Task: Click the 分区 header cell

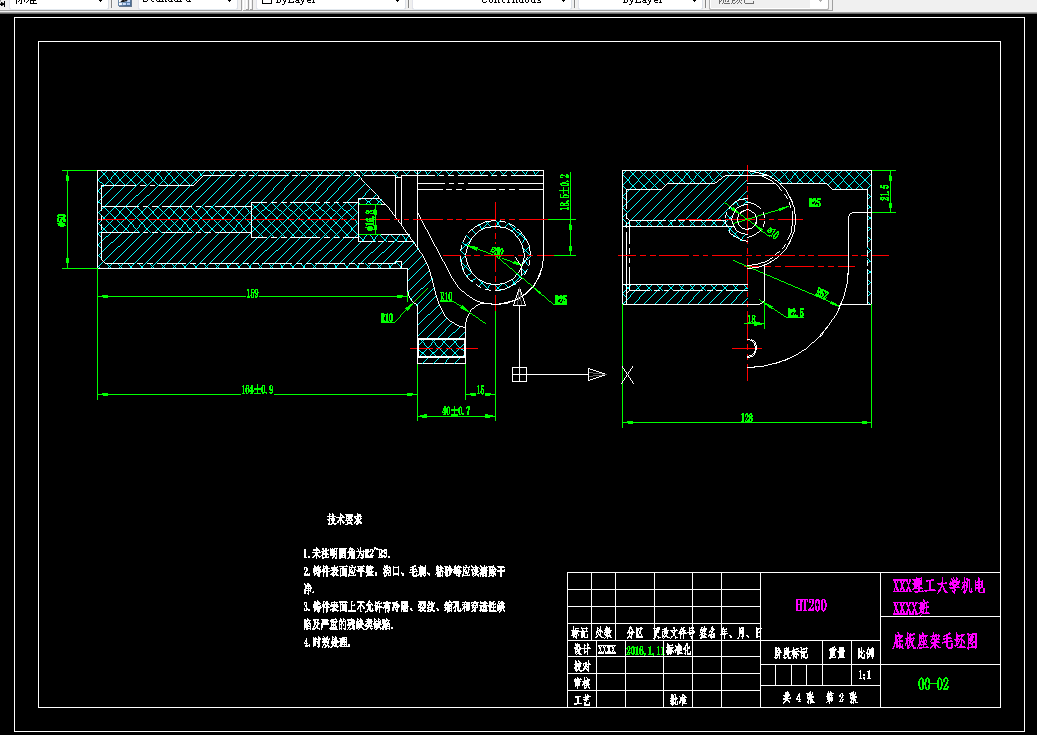Action: click(635, 633)
